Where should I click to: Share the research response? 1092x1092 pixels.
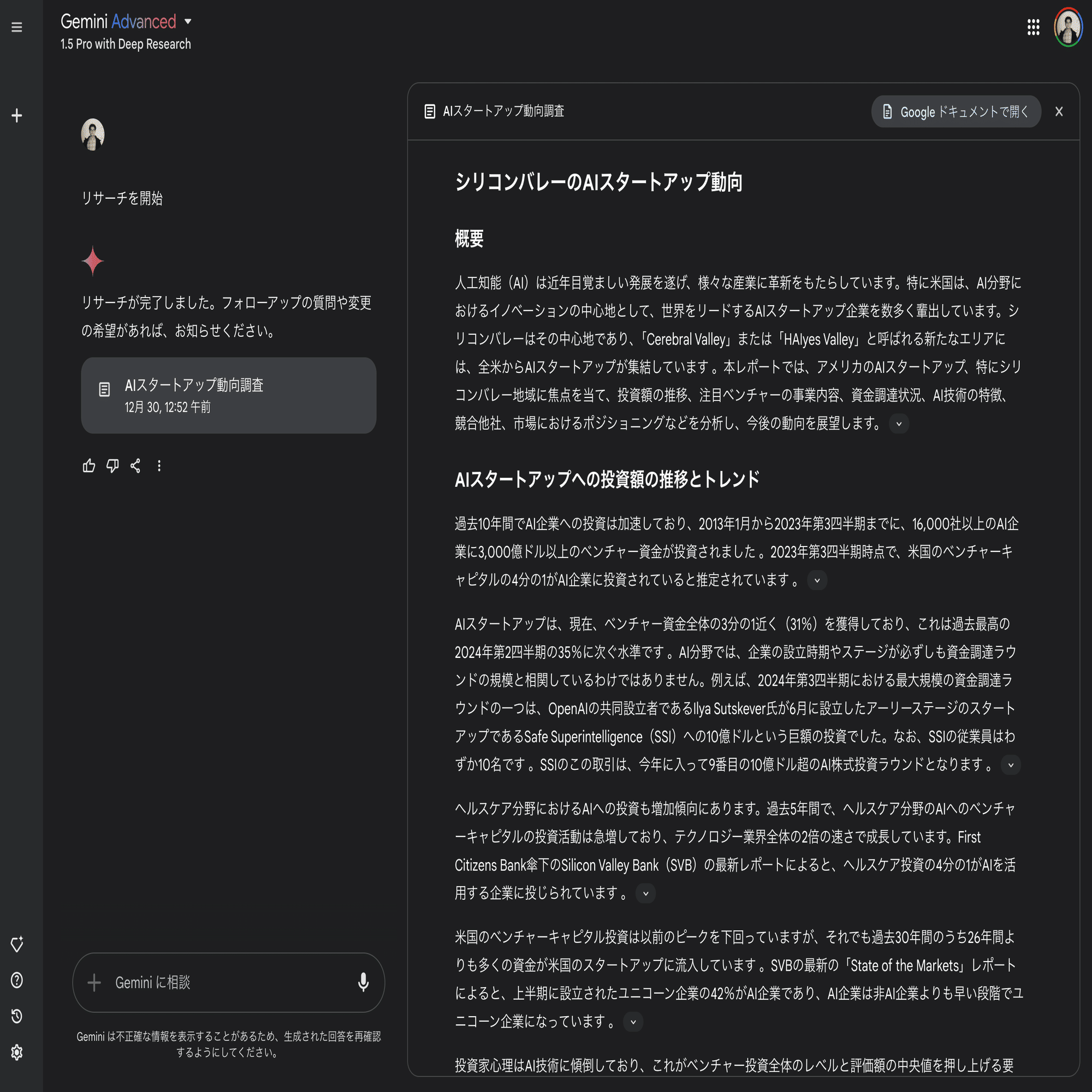pos(135,466)
